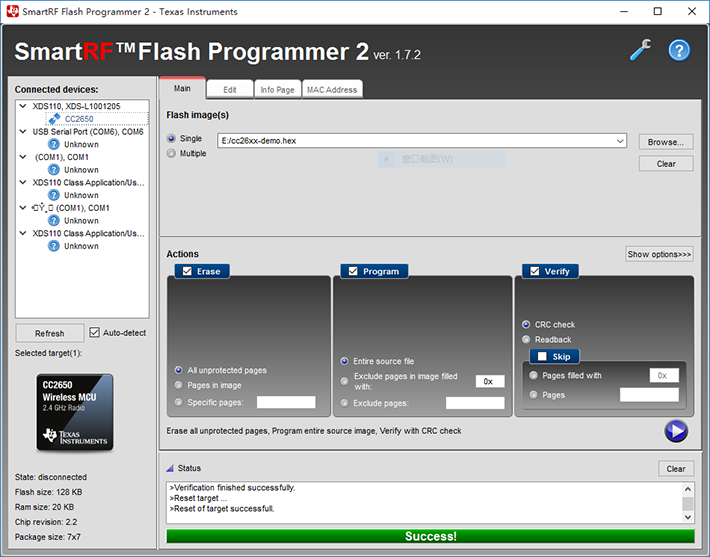Click the Browse... button

(x=666, y=142)
